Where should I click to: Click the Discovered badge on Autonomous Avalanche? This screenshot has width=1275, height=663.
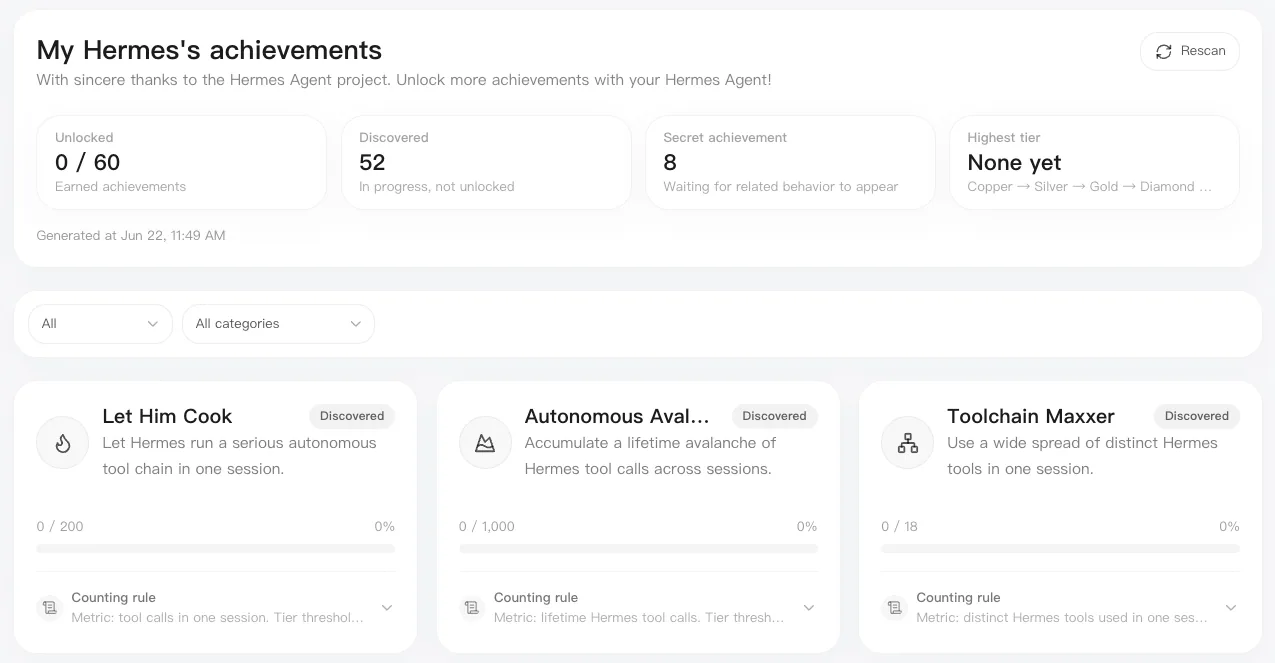pyautogui.click(x=774, y=416)
